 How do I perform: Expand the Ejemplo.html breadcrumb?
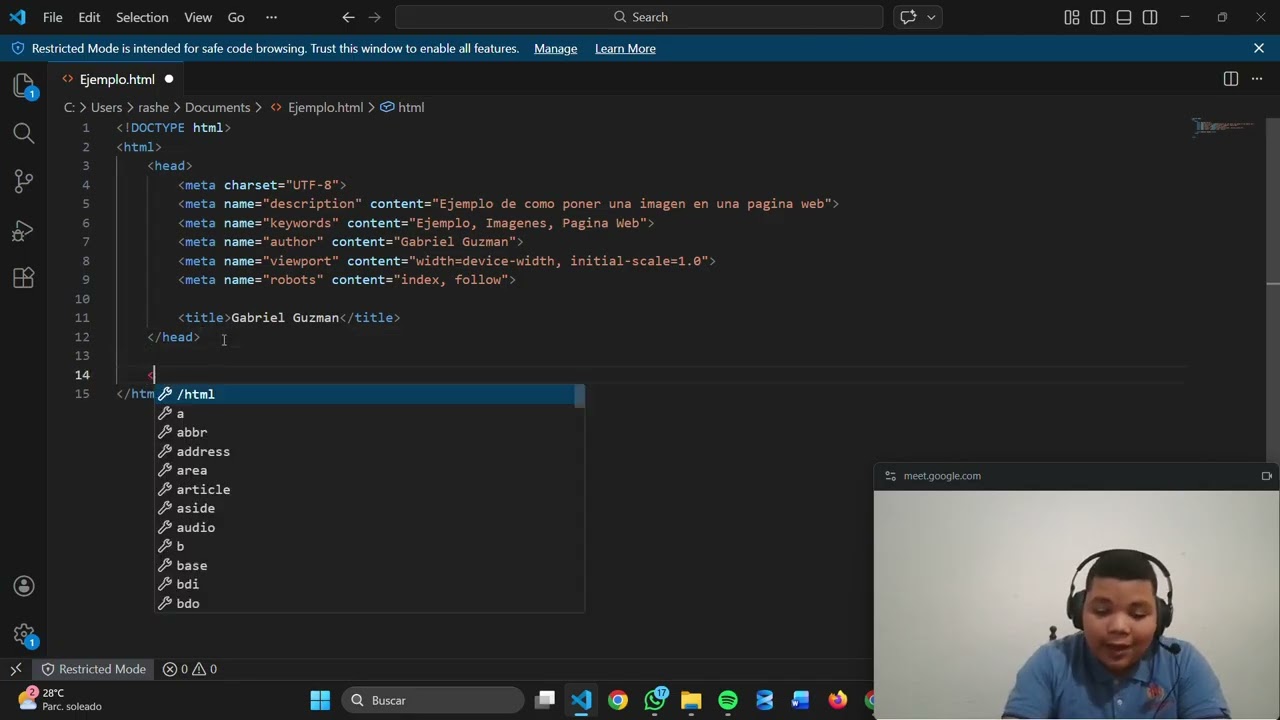316,107
